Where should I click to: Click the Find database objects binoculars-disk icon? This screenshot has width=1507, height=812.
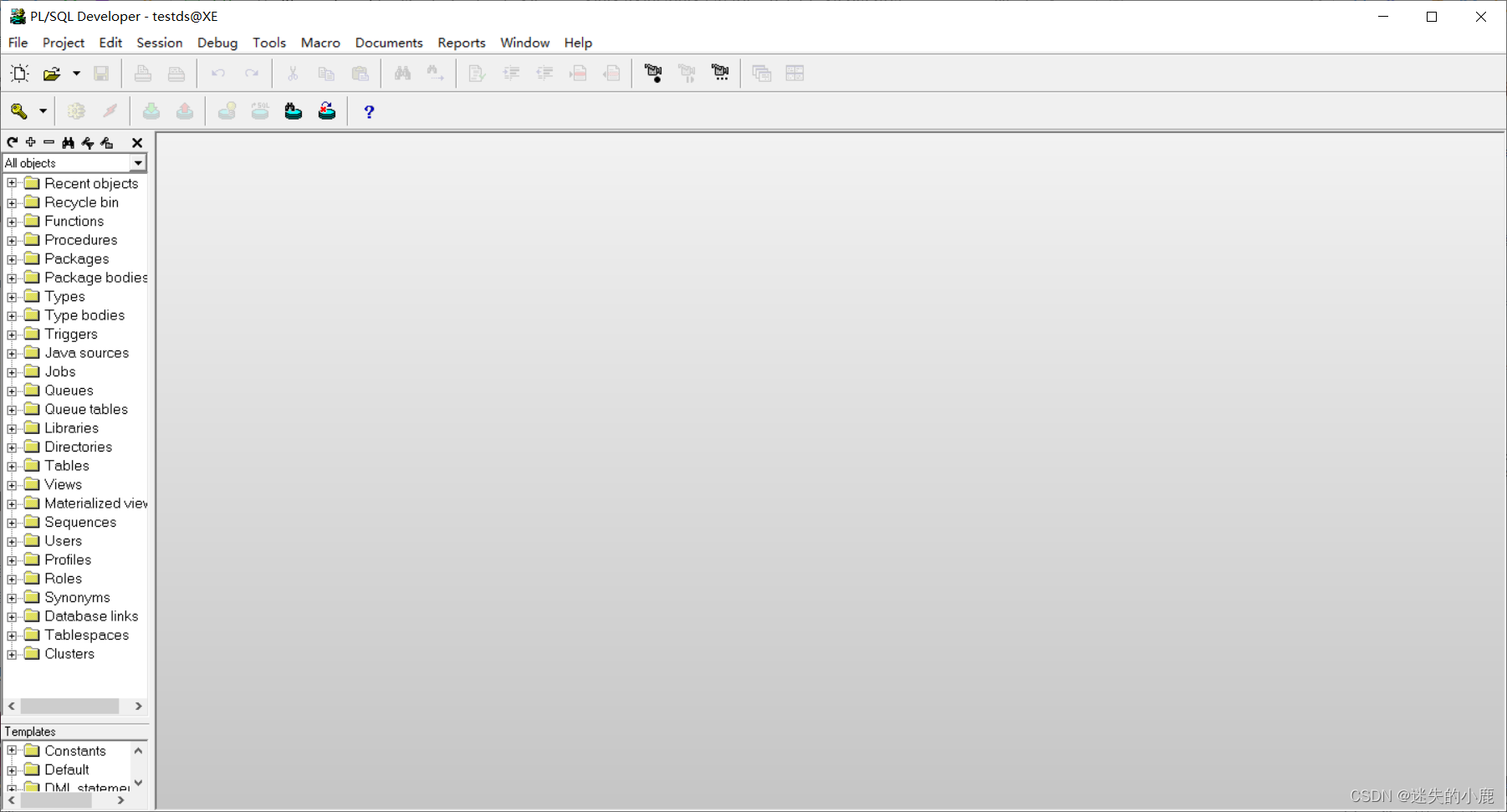pos(294,111)
